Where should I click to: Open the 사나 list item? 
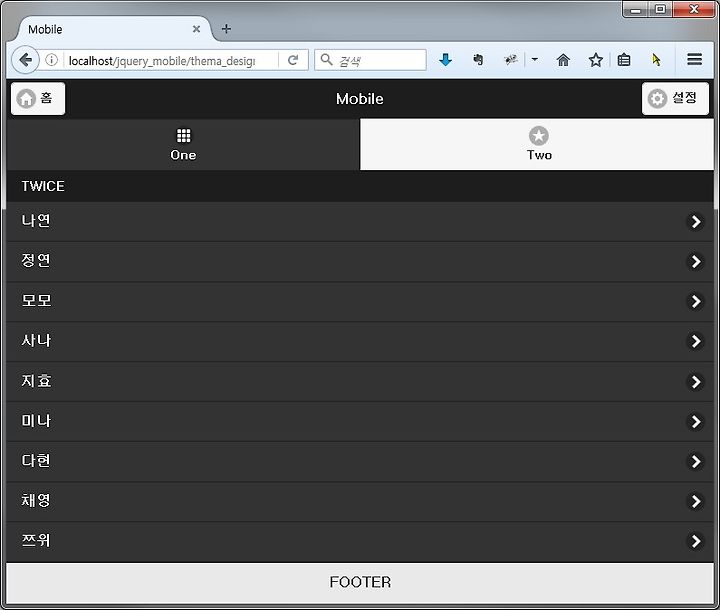point(360,341)
